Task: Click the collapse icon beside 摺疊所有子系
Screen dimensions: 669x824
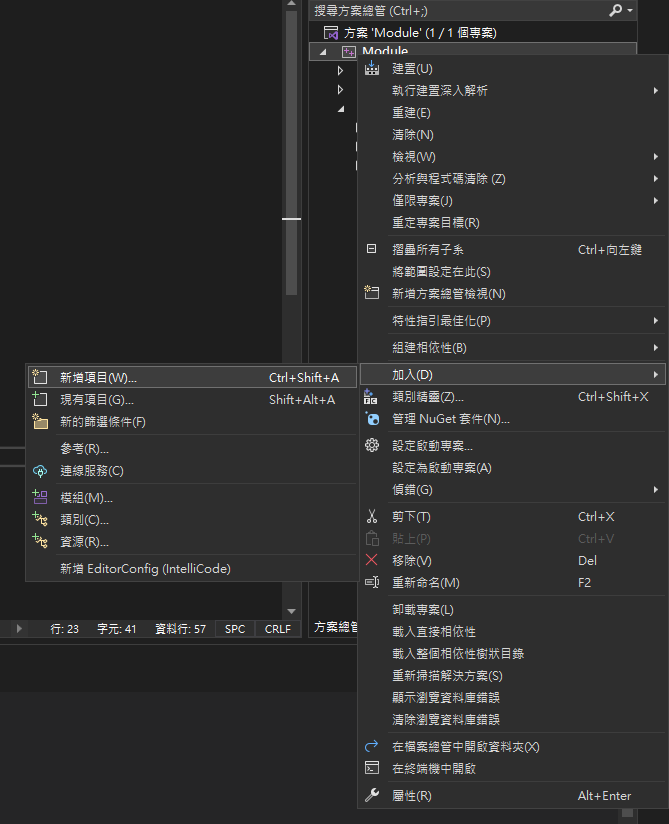Action: click(372, 249)
